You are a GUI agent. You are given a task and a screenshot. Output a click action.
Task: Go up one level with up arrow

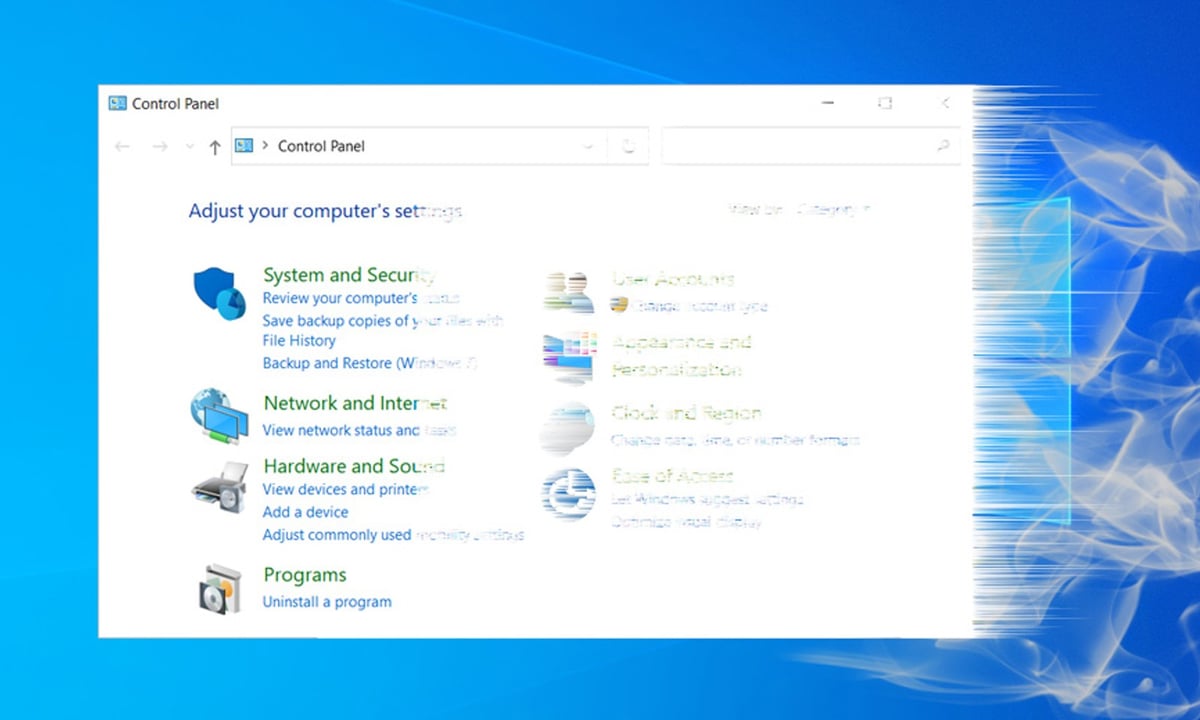214,147
